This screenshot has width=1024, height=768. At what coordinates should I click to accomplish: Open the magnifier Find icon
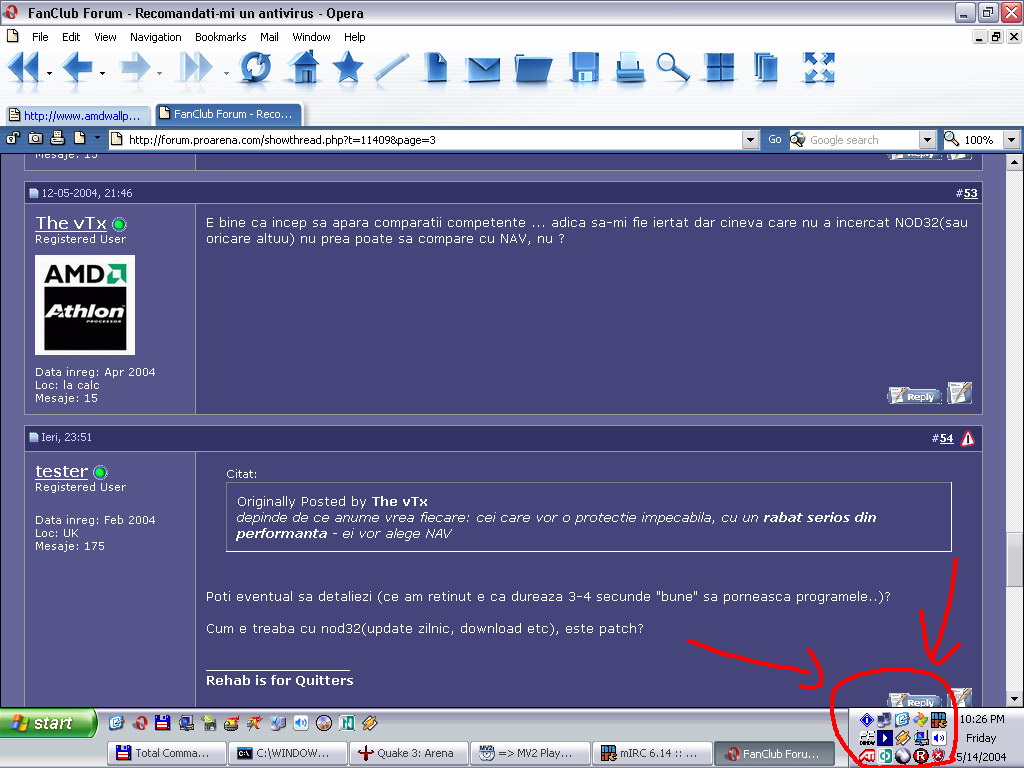pos(672,68)
